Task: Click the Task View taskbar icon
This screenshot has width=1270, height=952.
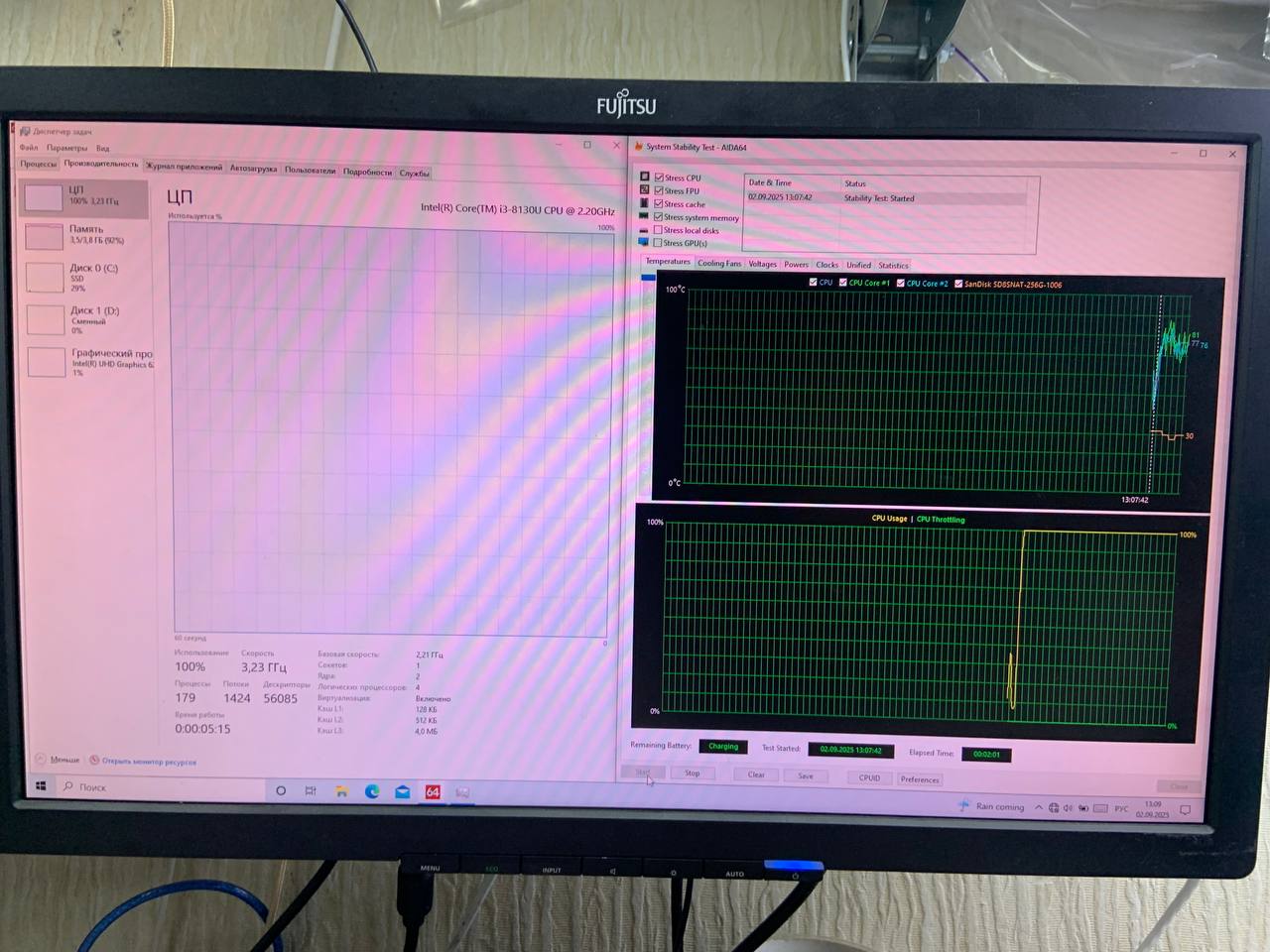Action: coord(311,790)
